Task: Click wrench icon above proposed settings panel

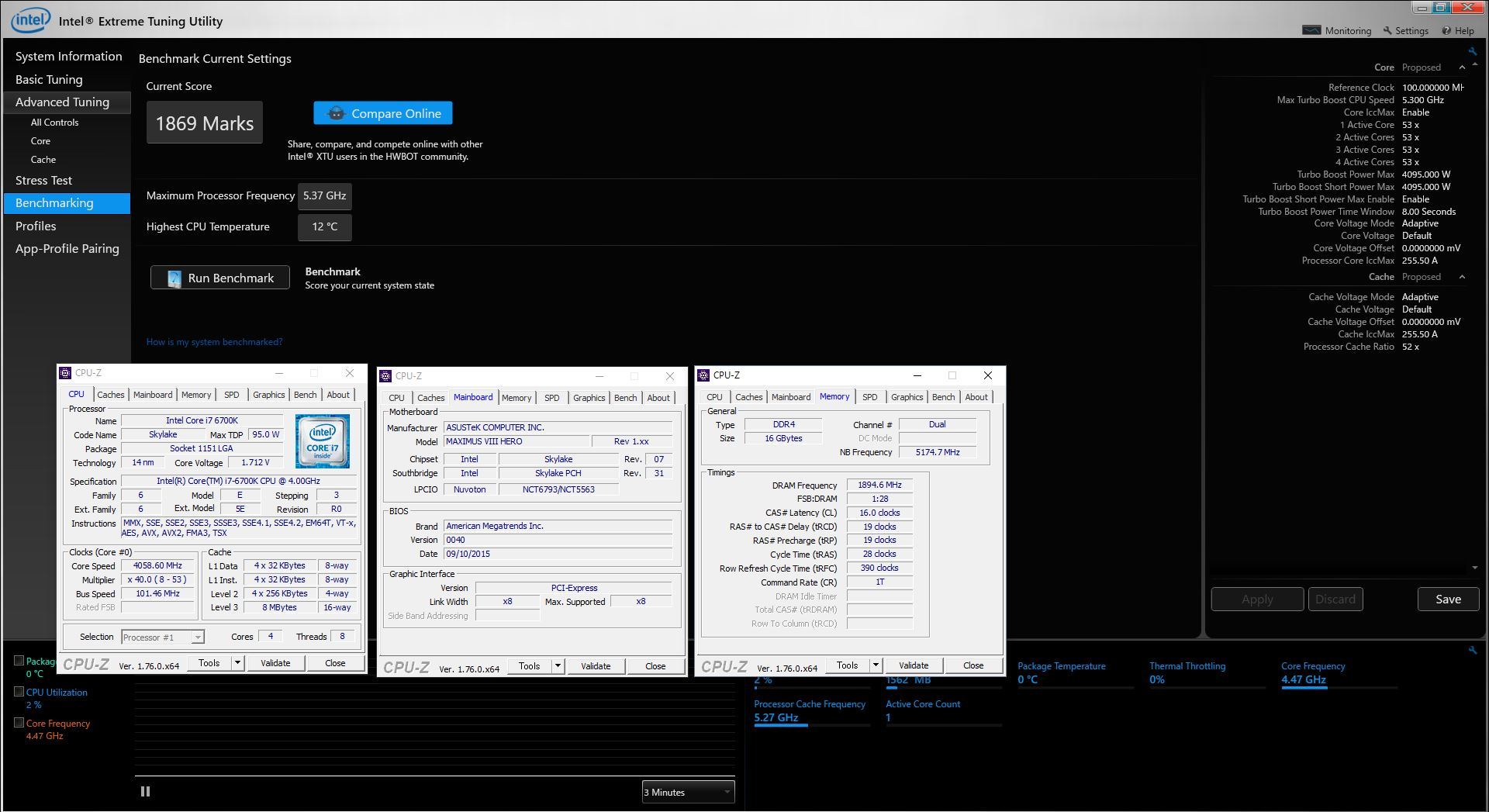Action: [1472, 51]
